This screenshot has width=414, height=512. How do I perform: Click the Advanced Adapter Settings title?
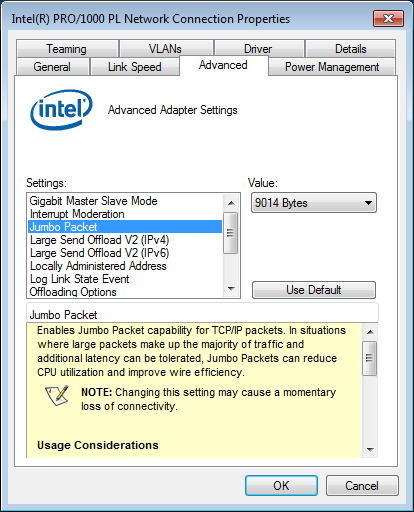[173, 110]
